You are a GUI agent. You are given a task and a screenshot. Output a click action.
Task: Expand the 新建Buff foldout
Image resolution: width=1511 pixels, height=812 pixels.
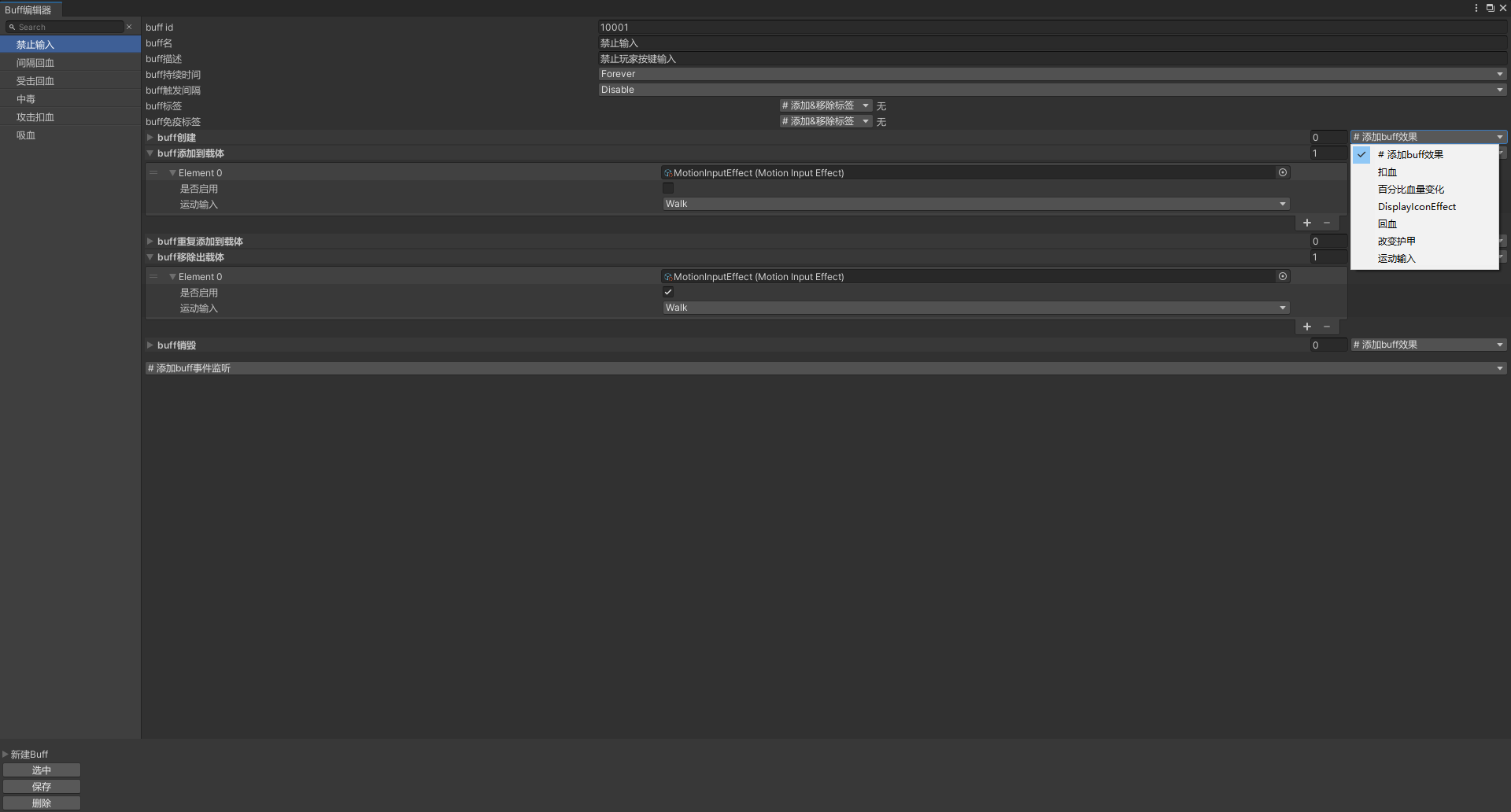point(6,754)
